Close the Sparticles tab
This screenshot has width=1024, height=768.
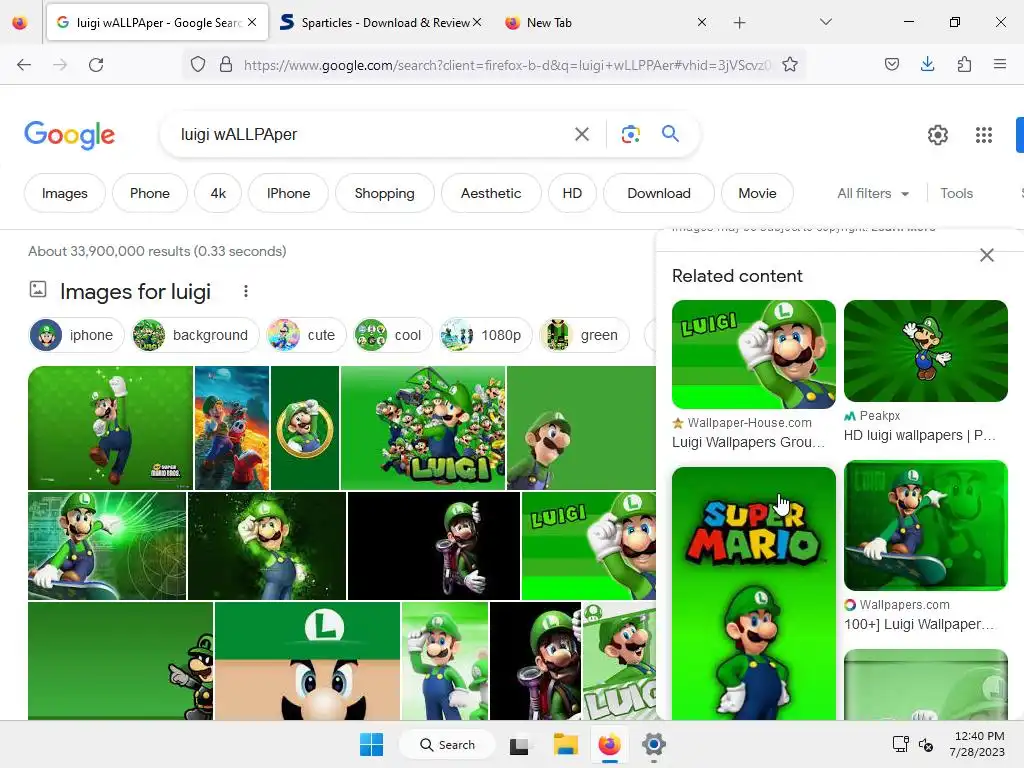click(477, 22)
